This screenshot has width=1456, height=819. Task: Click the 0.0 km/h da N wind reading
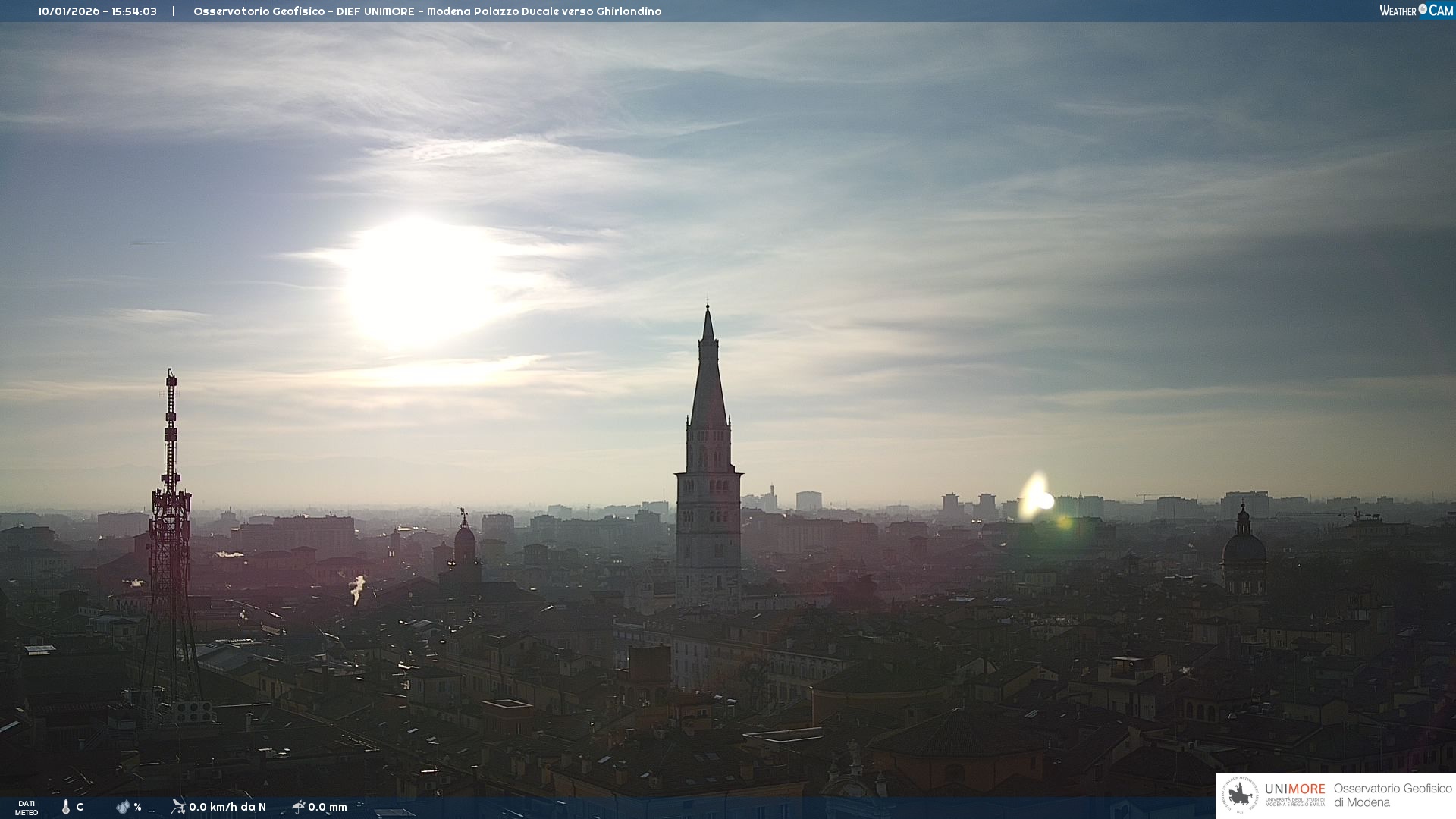(x=227, y=807)
